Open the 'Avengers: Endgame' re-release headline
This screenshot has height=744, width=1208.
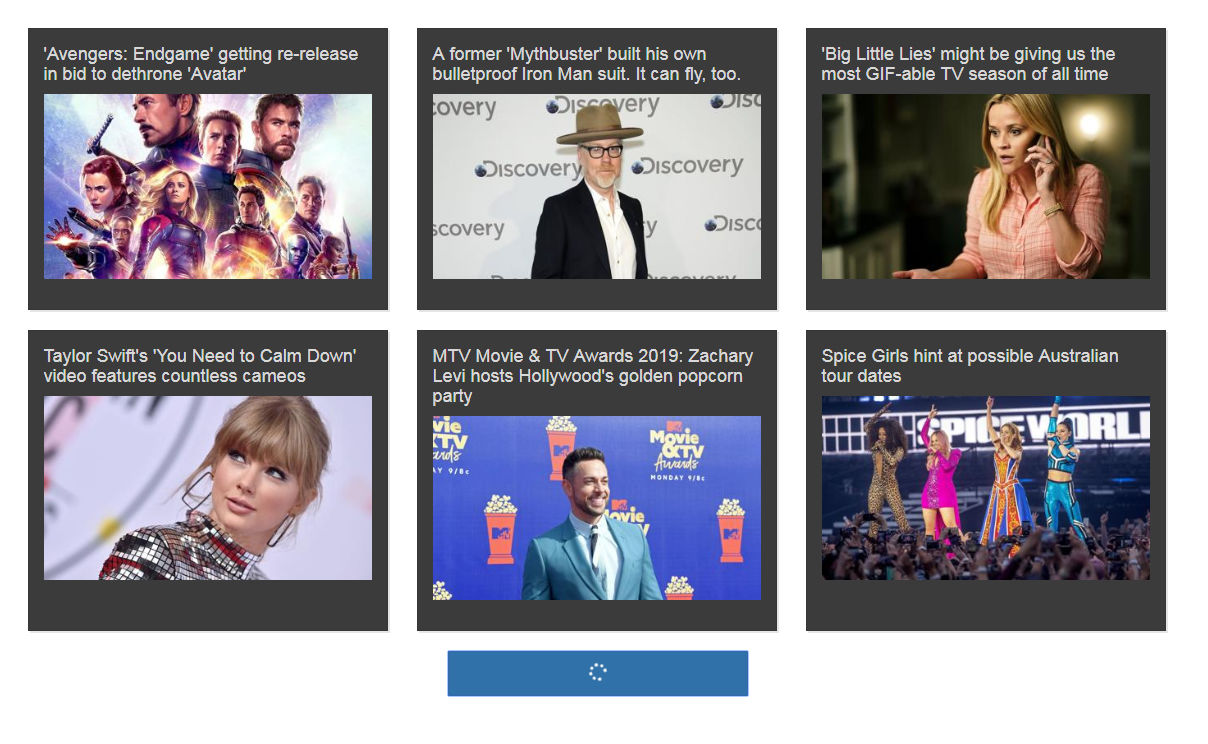coord(201,64)
